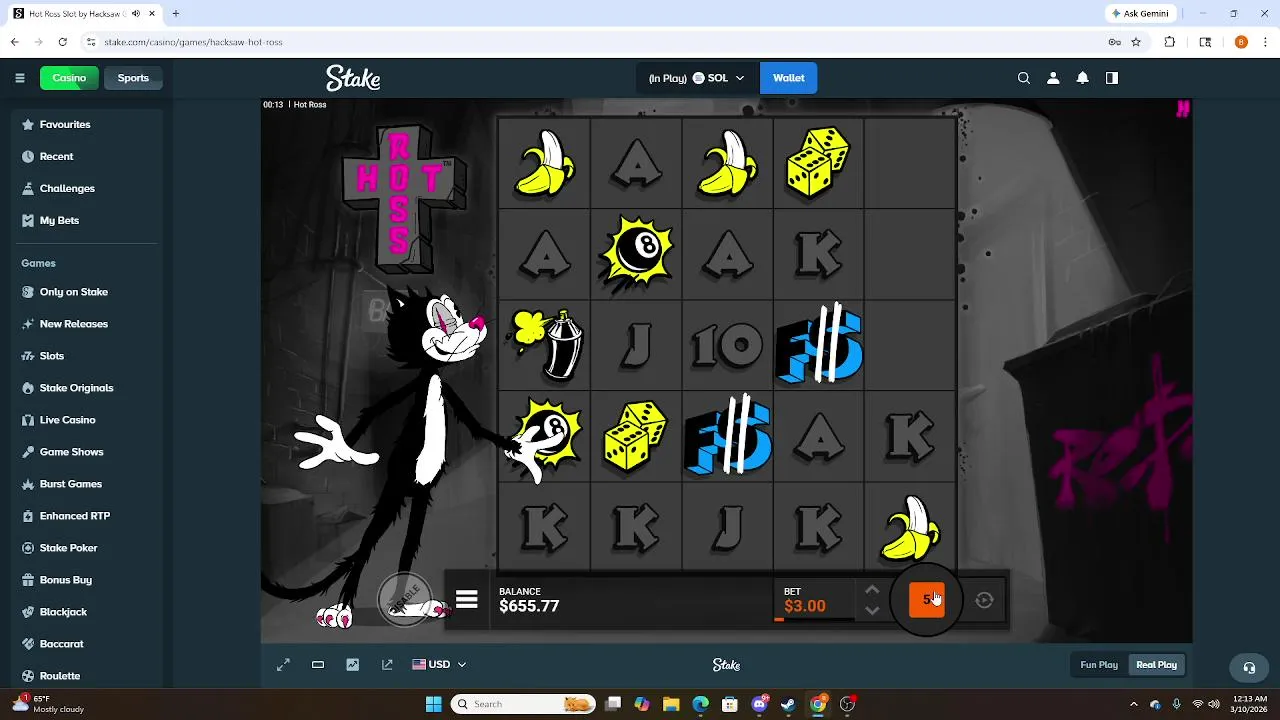
Task: Open a new browser tab
Action: point(176,13)
